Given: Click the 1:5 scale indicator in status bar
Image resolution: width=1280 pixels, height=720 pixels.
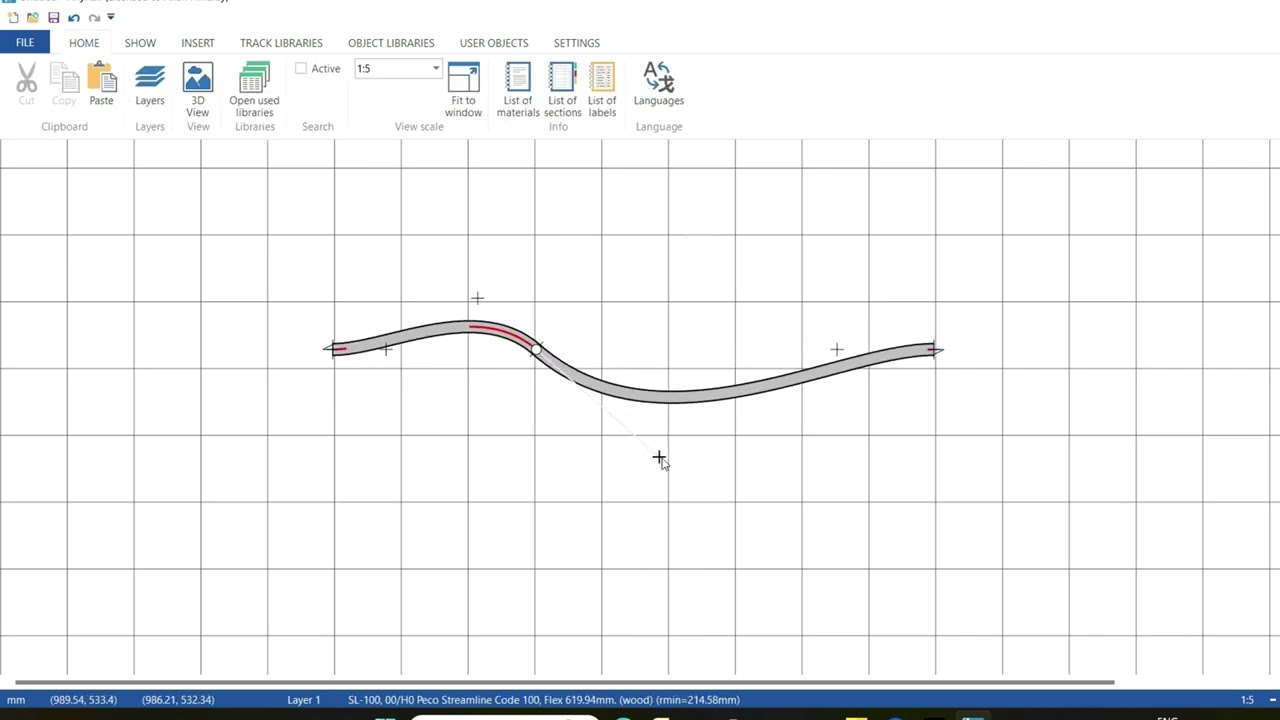Looking at the screenshot, I should [1247, 700].
